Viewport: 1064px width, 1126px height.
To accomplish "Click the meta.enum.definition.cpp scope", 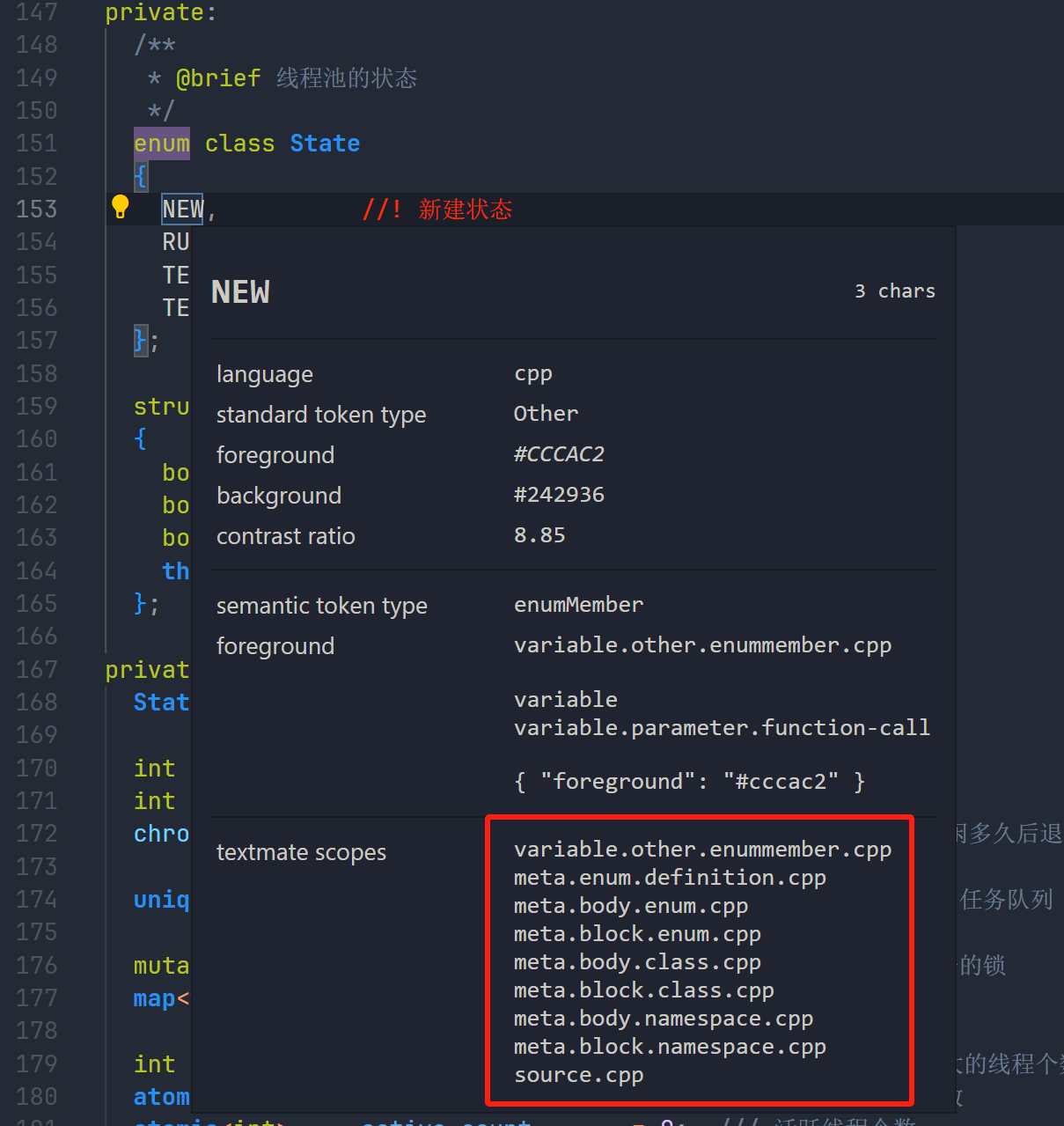I will coord(670,878).
